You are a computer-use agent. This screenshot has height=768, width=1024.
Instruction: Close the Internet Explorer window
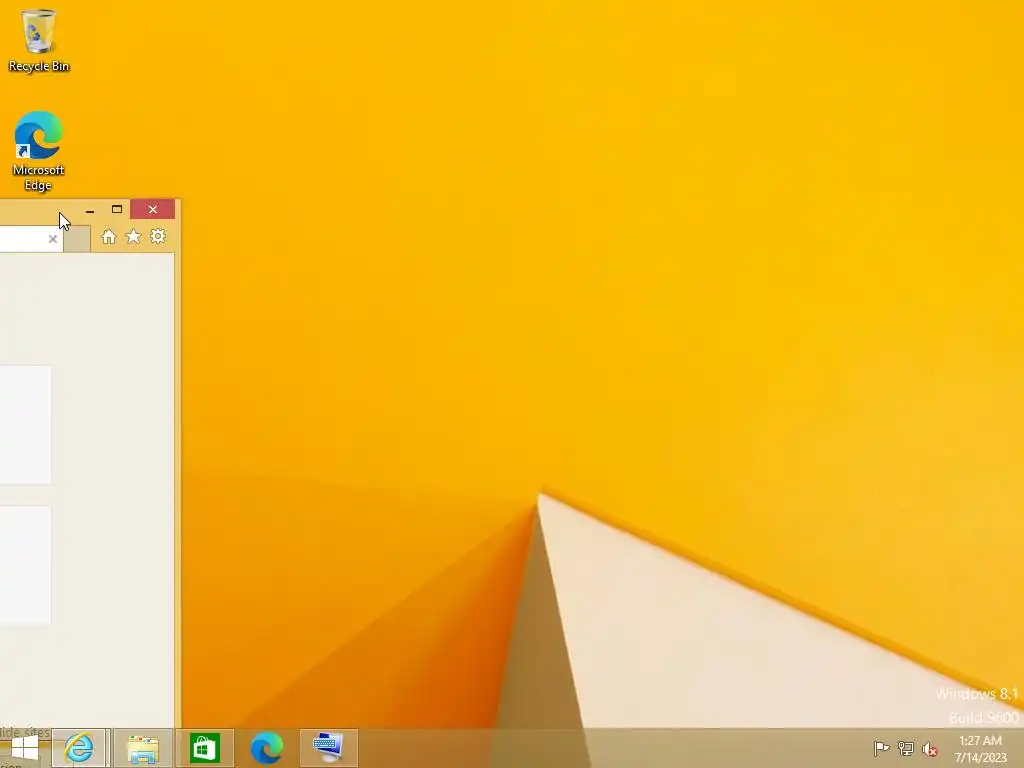pos(152,210)
